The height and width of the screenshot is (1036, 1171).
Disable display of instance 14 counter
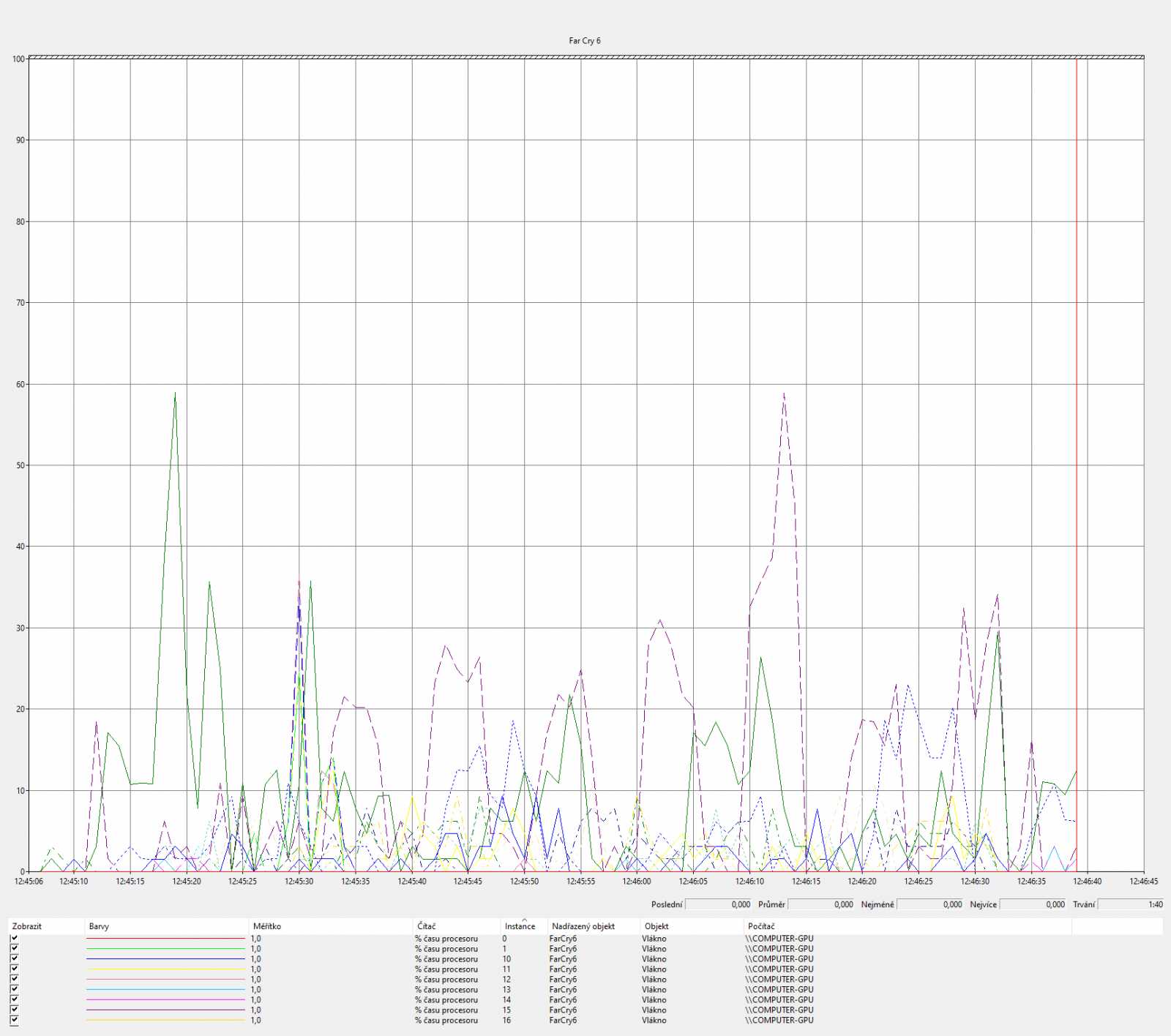pyautogui.click(x=14, y=999)
